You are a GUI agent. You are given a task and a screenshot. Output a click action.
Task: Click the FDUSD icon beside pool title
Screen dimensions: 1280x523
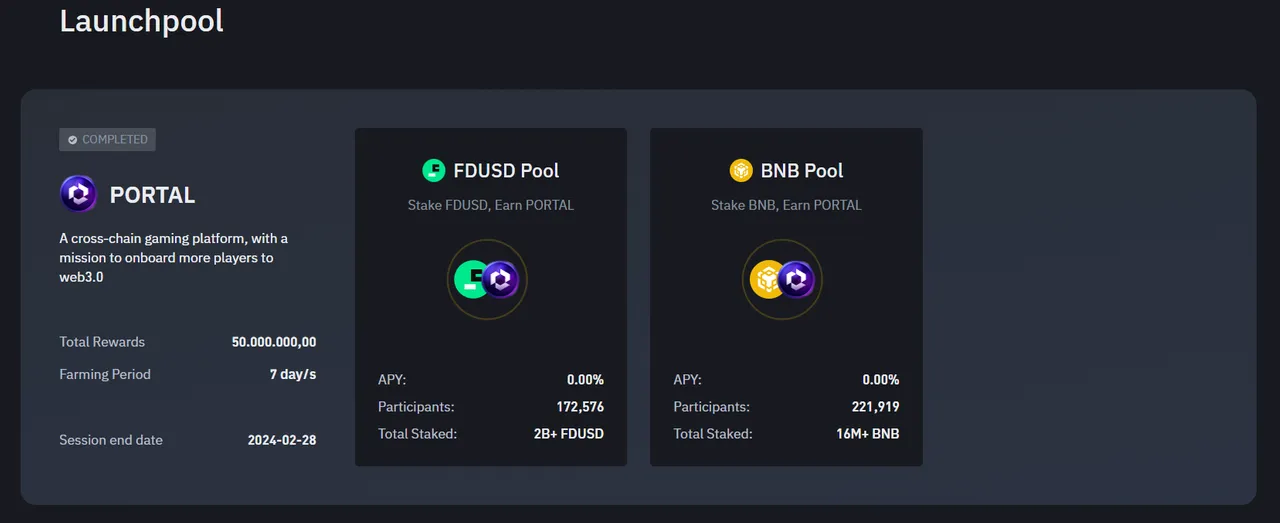click(433, 170)
